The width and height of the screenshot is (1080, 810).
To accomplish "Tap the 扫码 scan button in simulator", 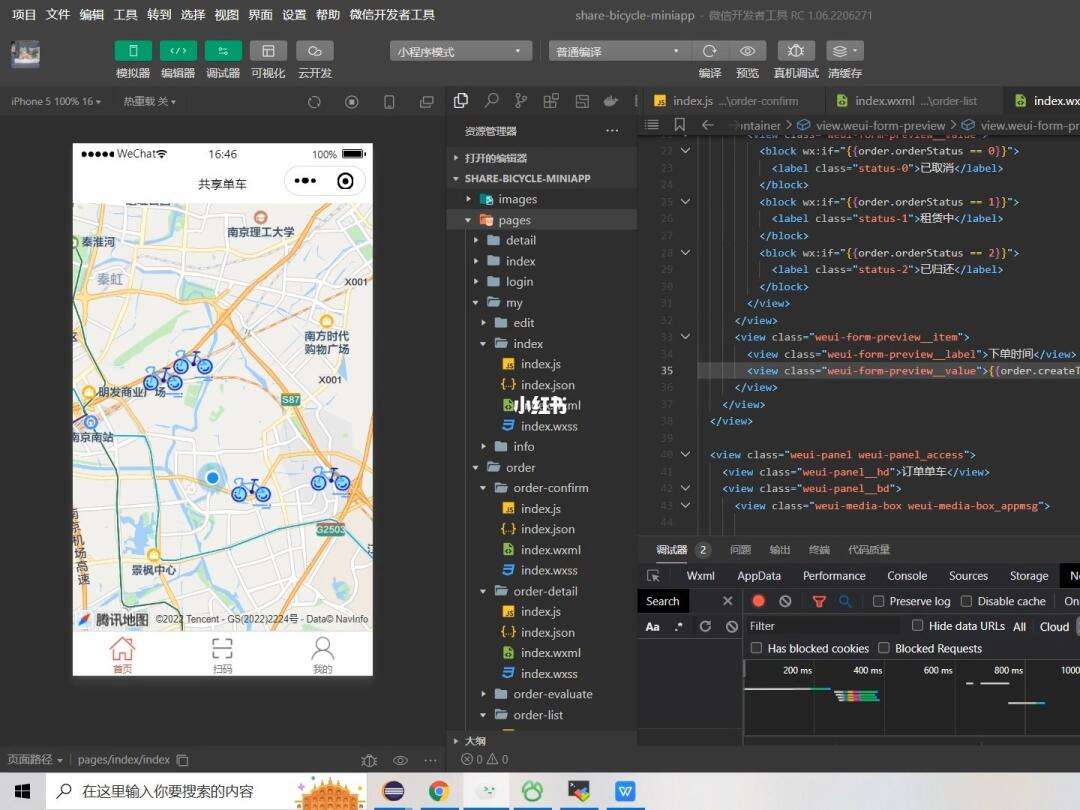I will (x=222, y=654).
